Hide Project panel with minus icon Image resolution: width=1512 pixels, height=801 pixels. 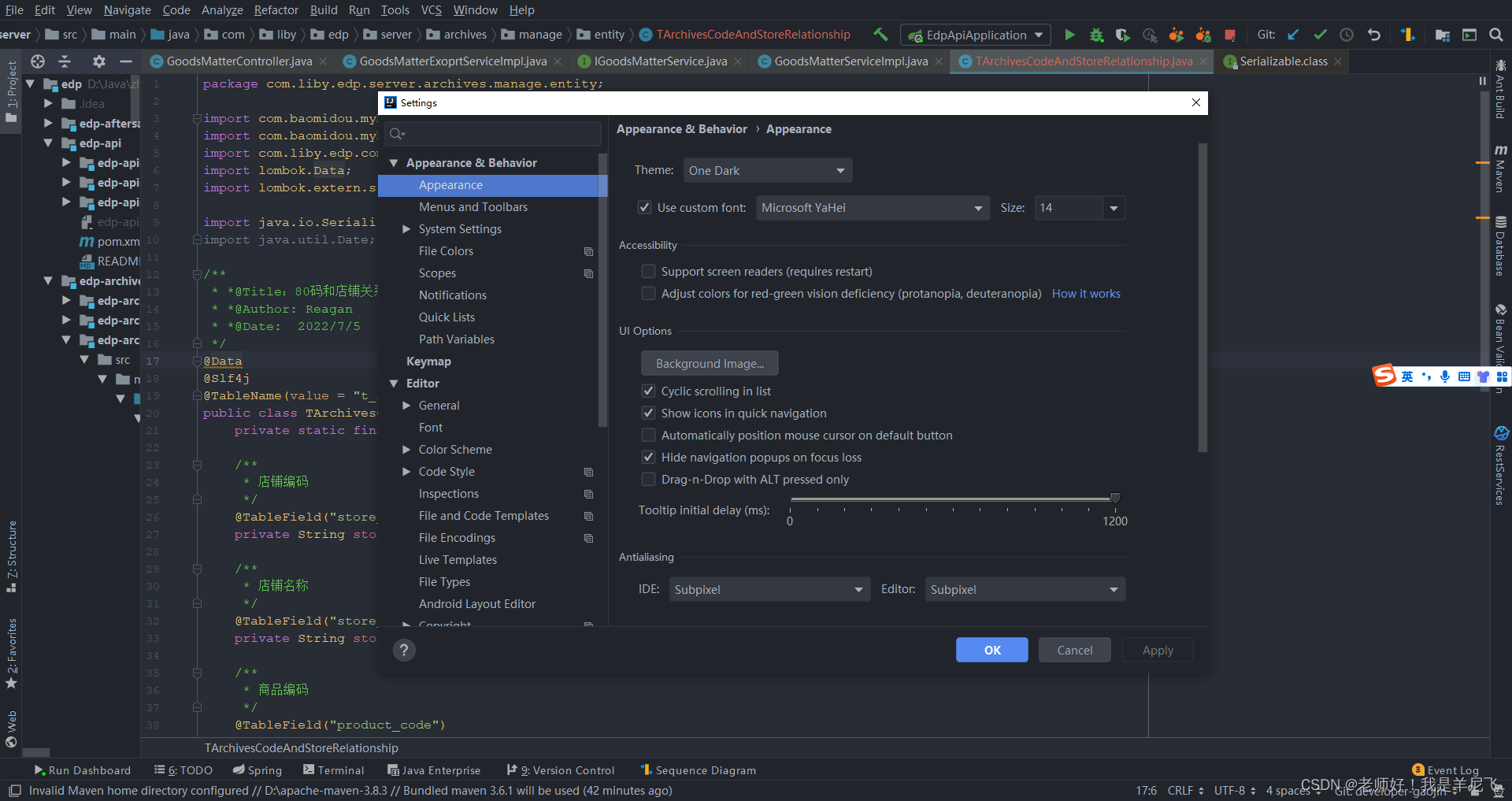[x=125, y=61]
